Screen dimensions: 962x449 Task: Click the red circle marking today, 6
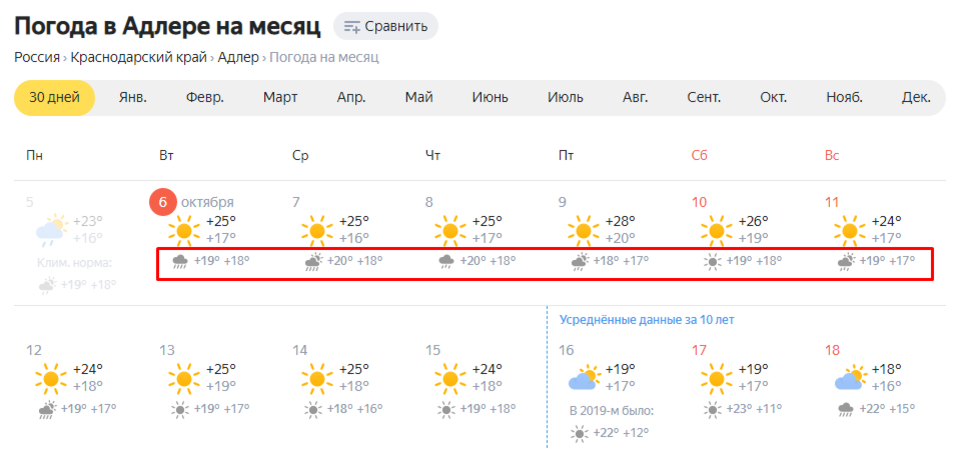pyautogui.click(x=163, y=203)
